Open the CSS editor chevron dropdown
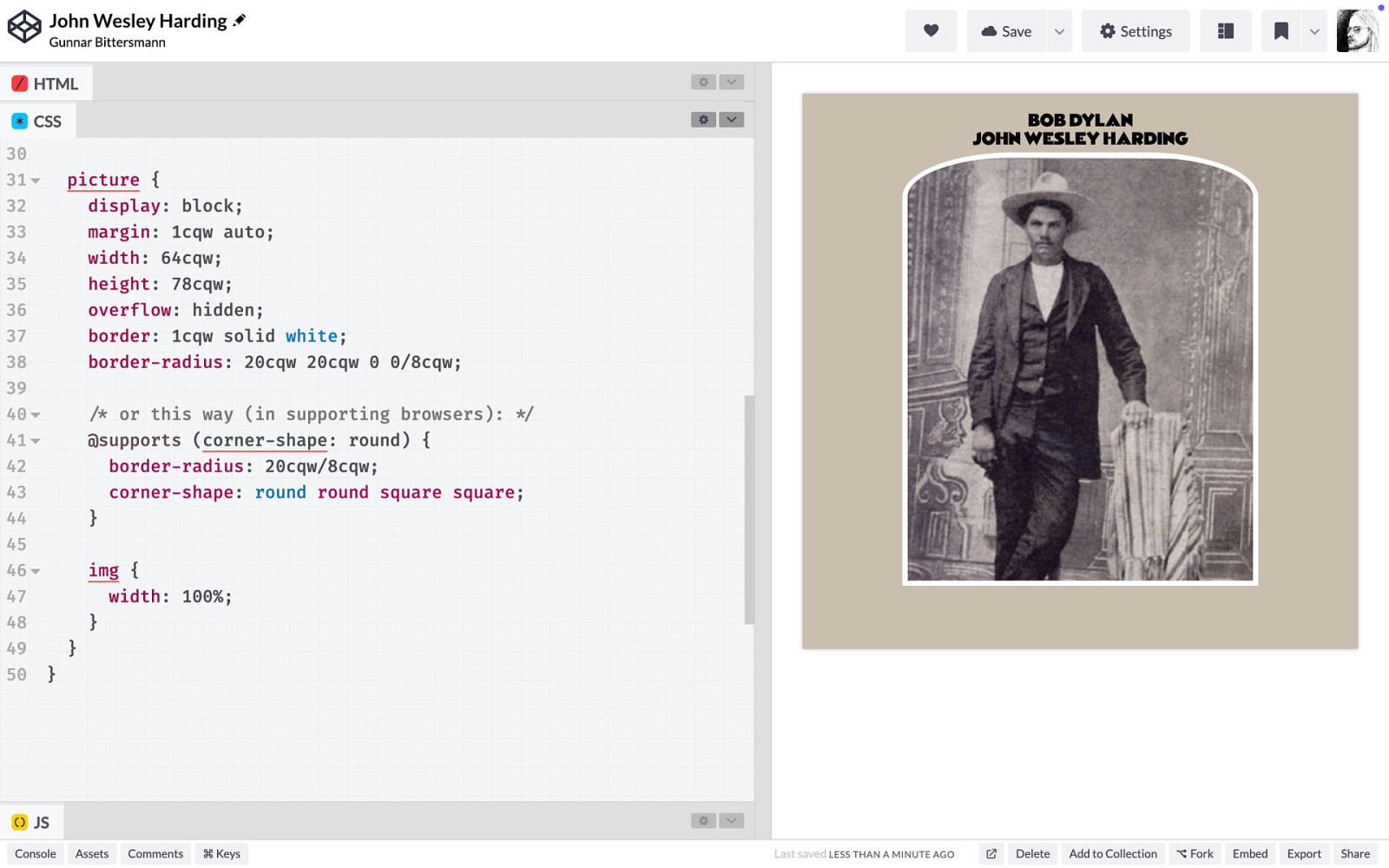This screenshot has width=1389, height=868. pos(731,120)
